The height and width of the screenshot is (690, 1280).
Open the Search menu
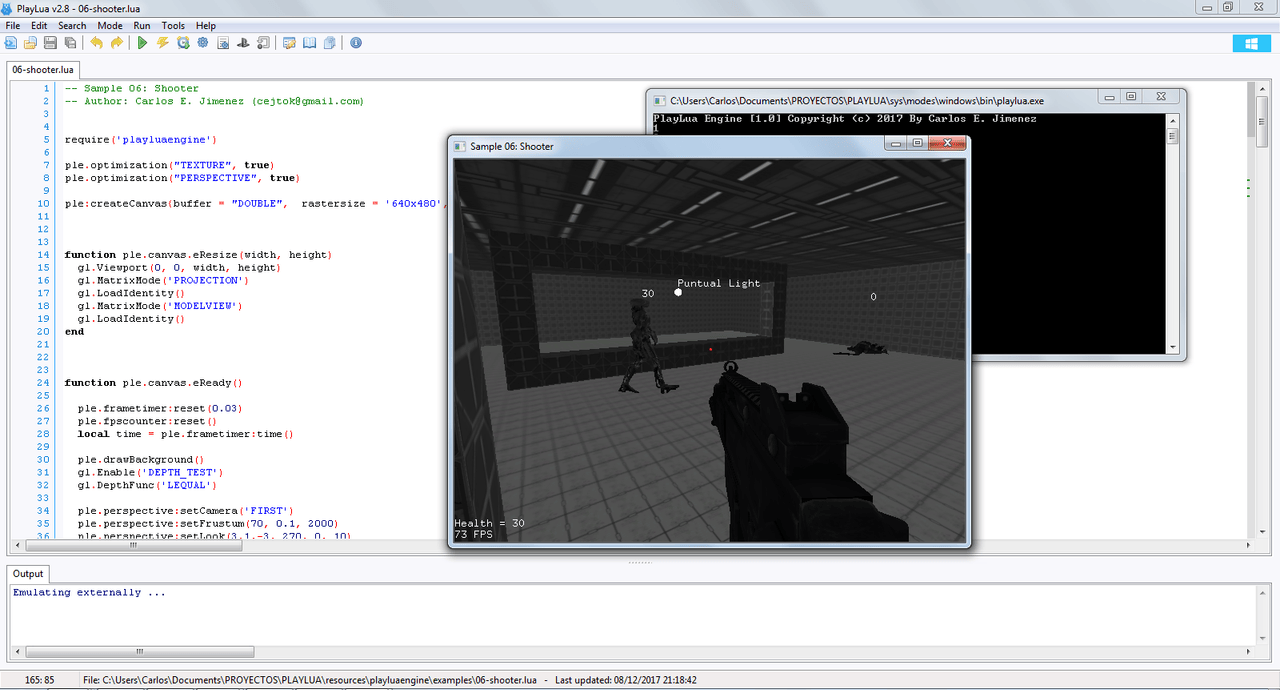[x=72, y=25]
